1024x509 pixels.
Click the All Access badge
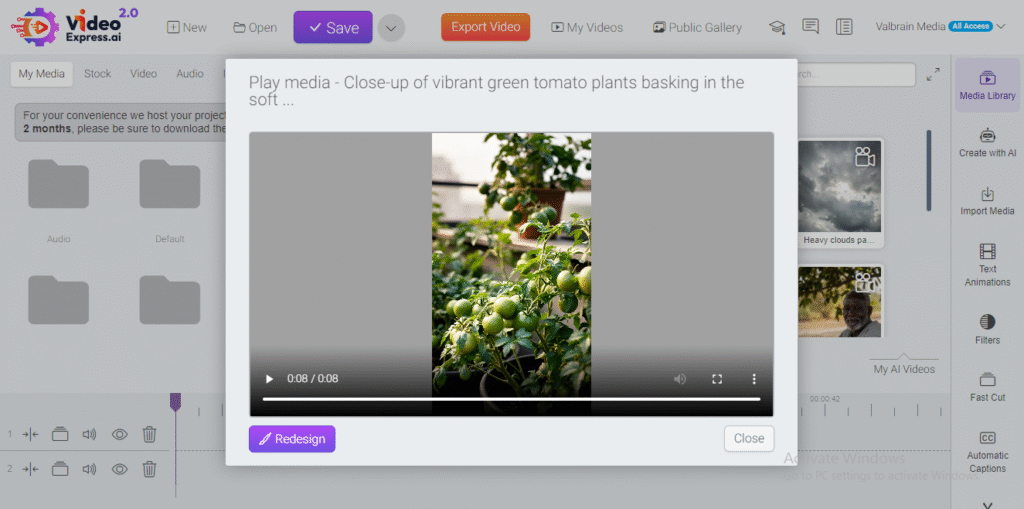(x=970, y=27)
